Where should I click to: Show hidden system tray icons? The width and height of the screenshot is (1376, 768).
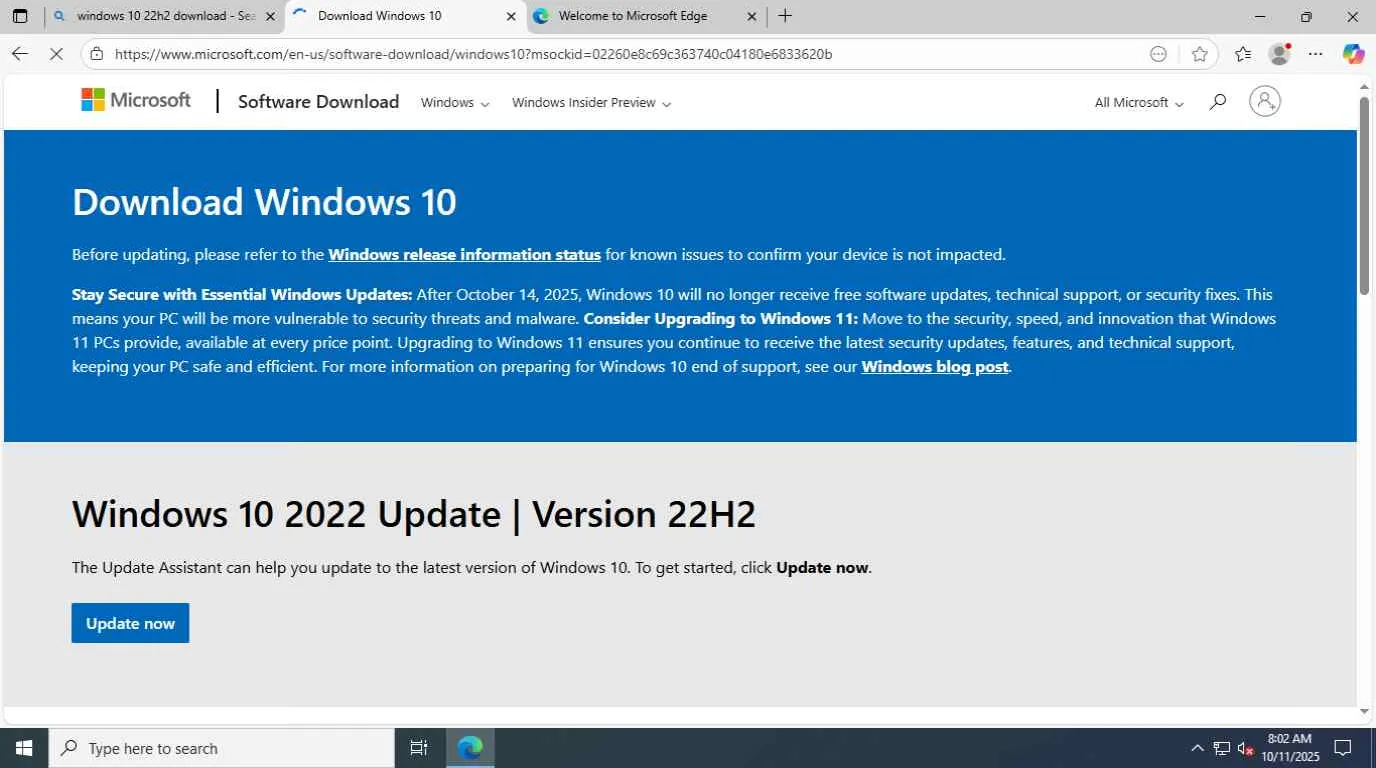pyautogui.click(x=1197, y=748)
